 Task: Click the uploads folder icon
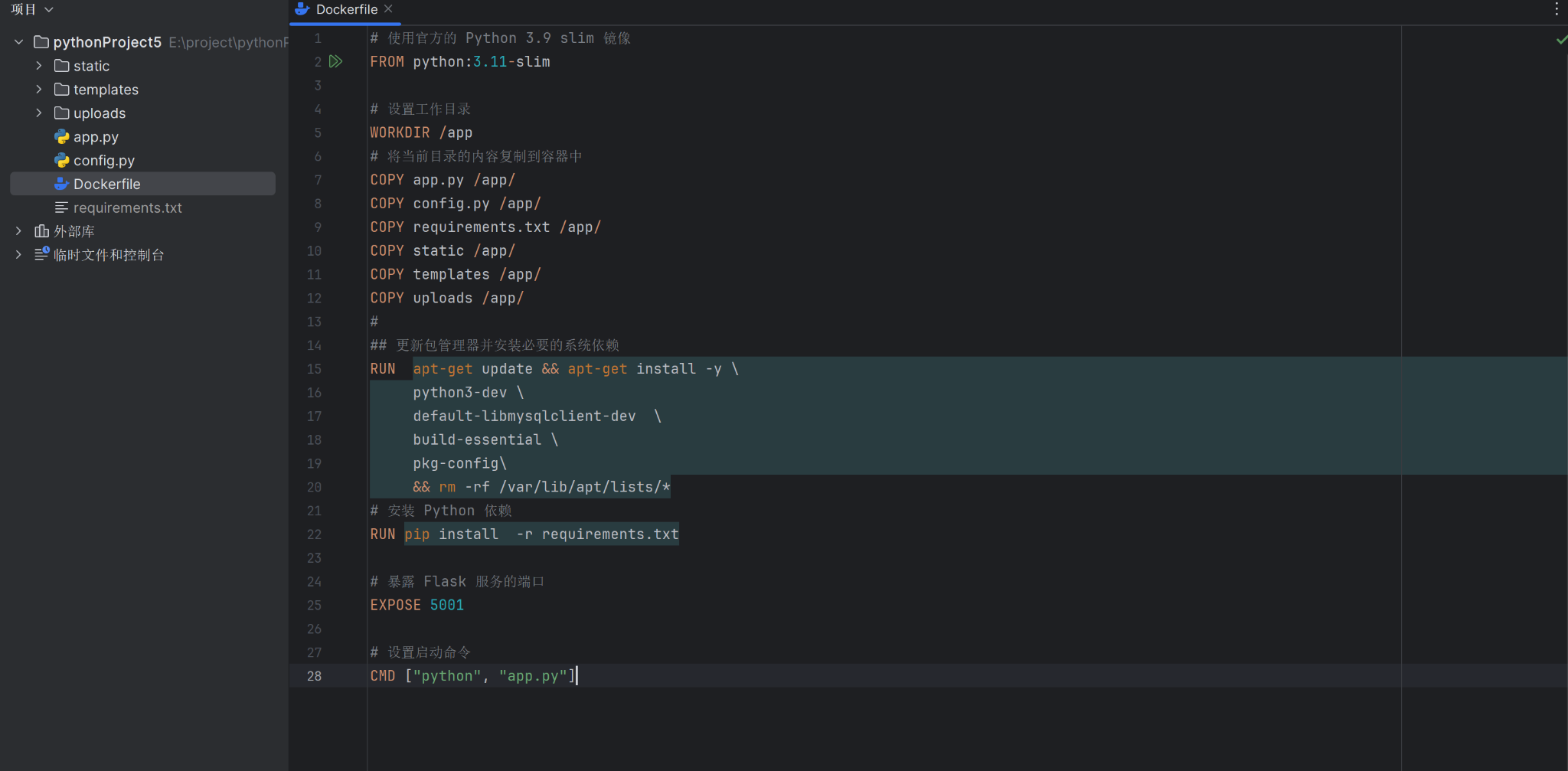tap(61, 113)
